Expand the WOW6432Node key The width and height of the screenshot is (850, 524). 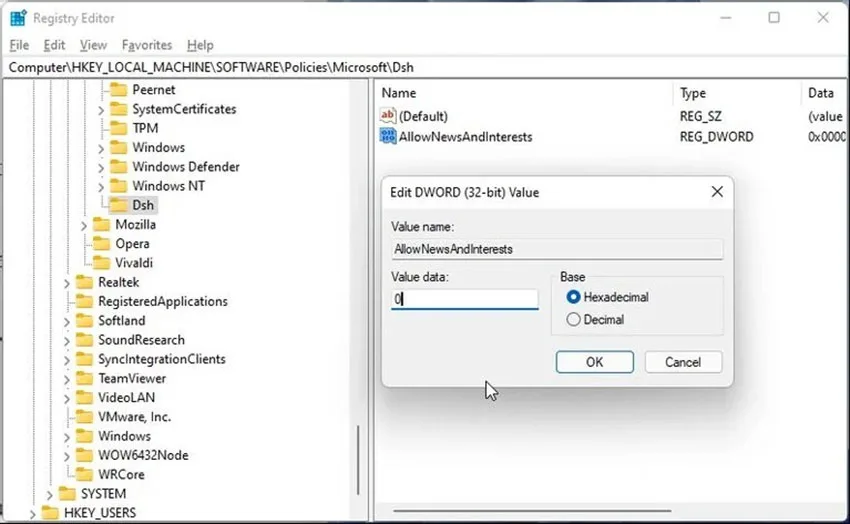click(x=67, y=456)
